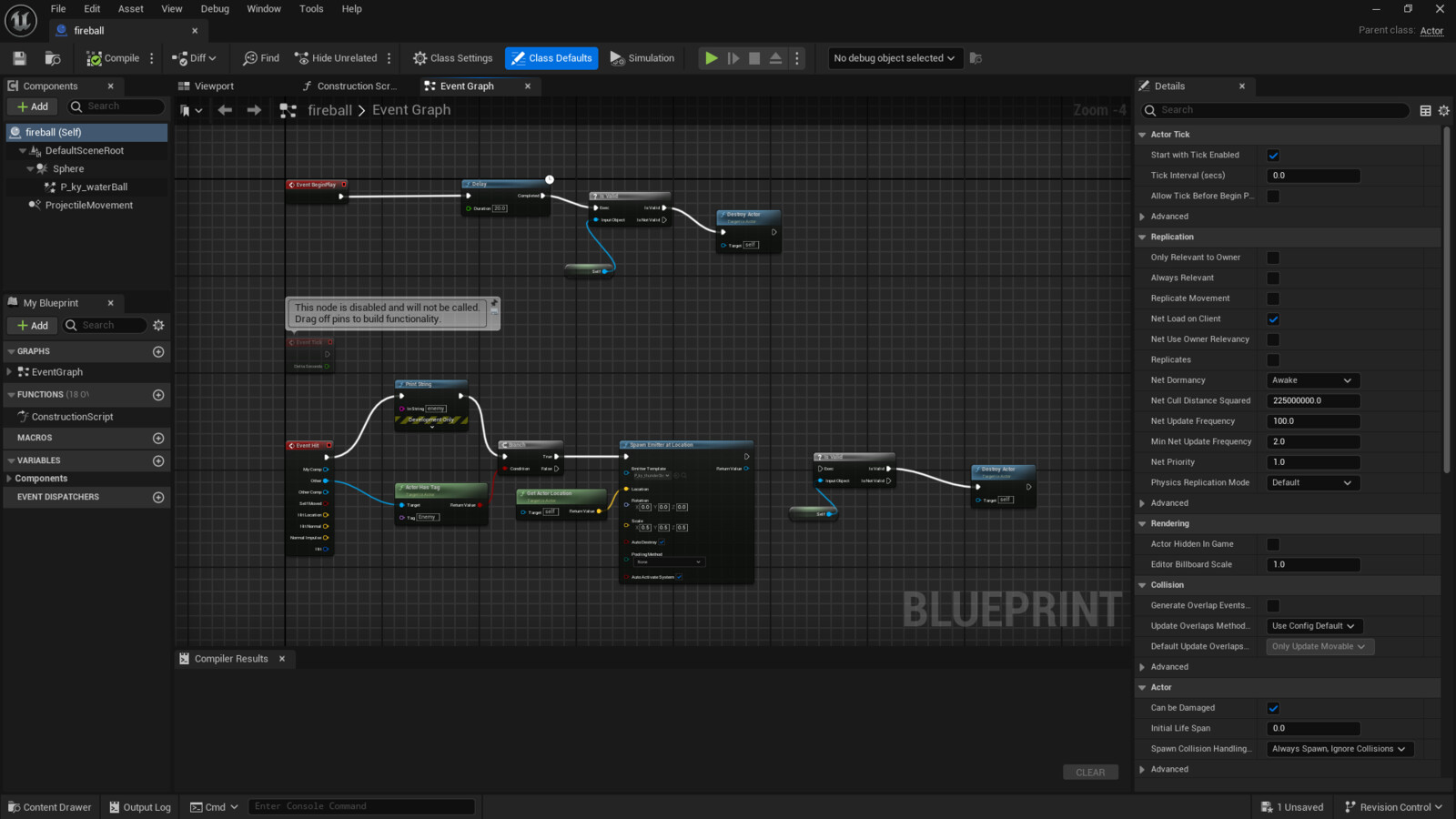The width and height of the screenshot is (1456, 819).
Task: Open the play options dots menu
Action: [797, 58]
